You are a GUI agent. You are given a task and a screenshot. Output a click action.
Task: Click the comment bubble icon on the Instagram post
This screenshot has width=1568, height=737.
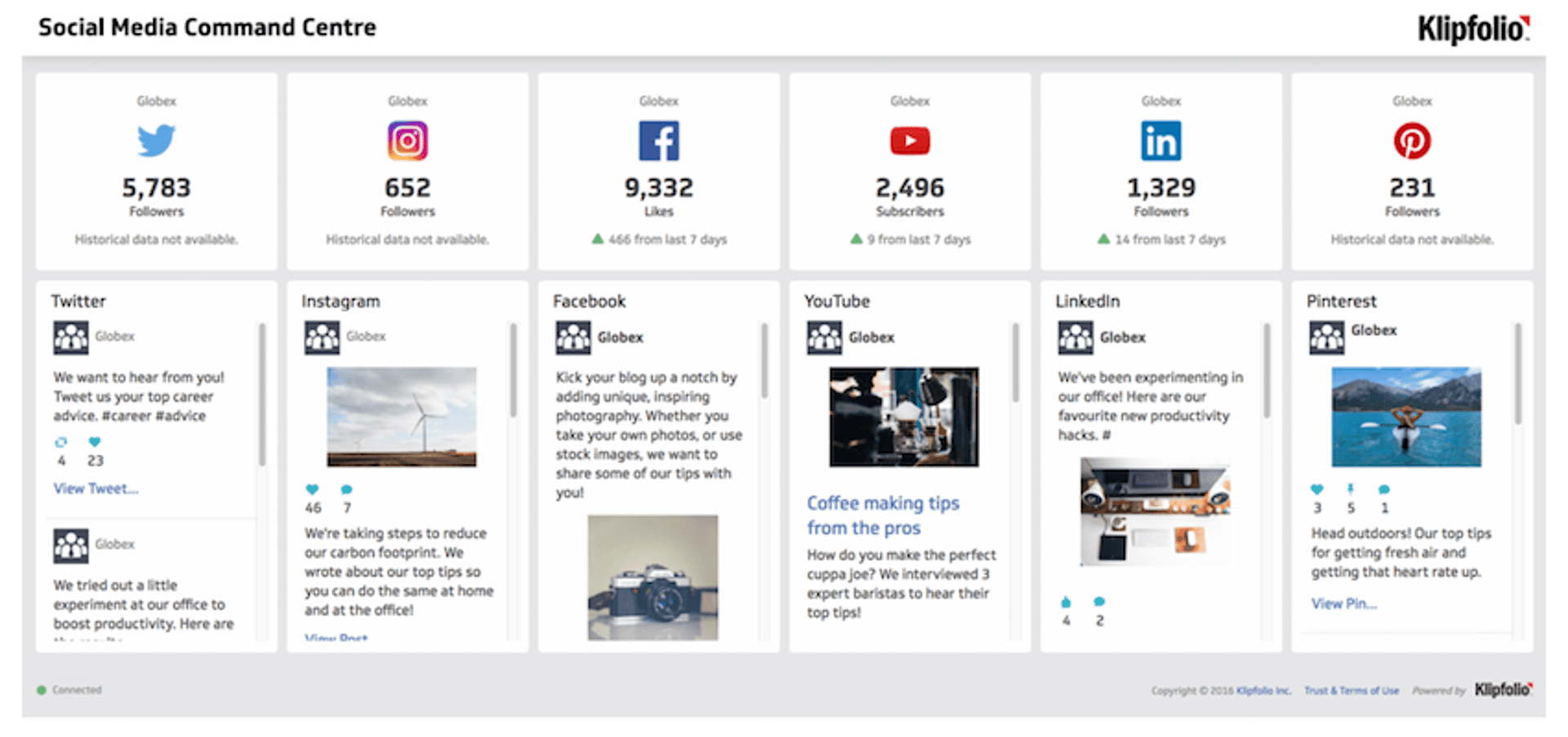coord(346,491)
